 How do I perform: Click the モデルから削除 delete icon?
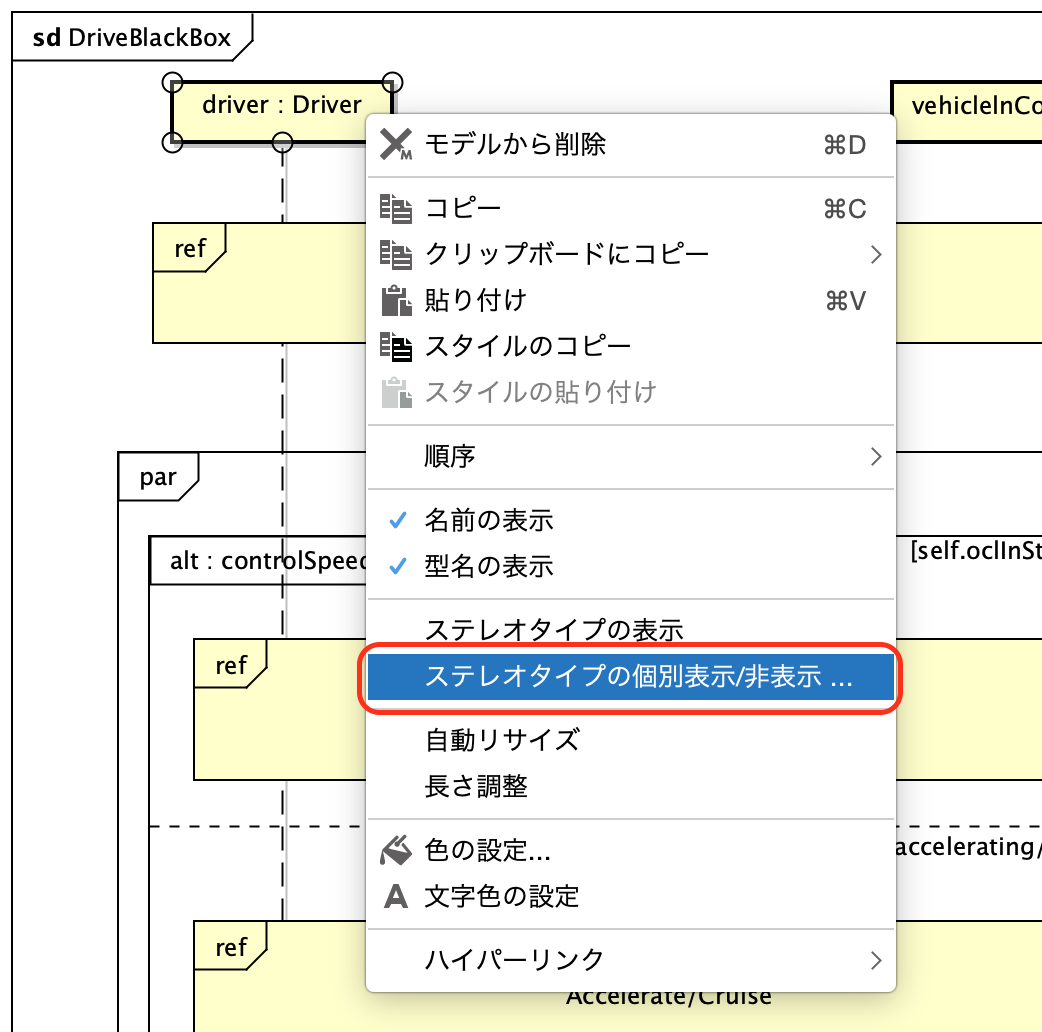396,145
